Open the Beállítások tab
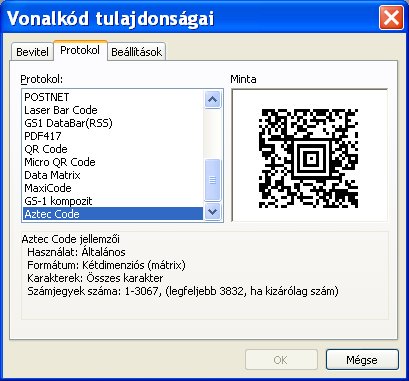This screenshot has width=409, height=381. tap(137, 52)
